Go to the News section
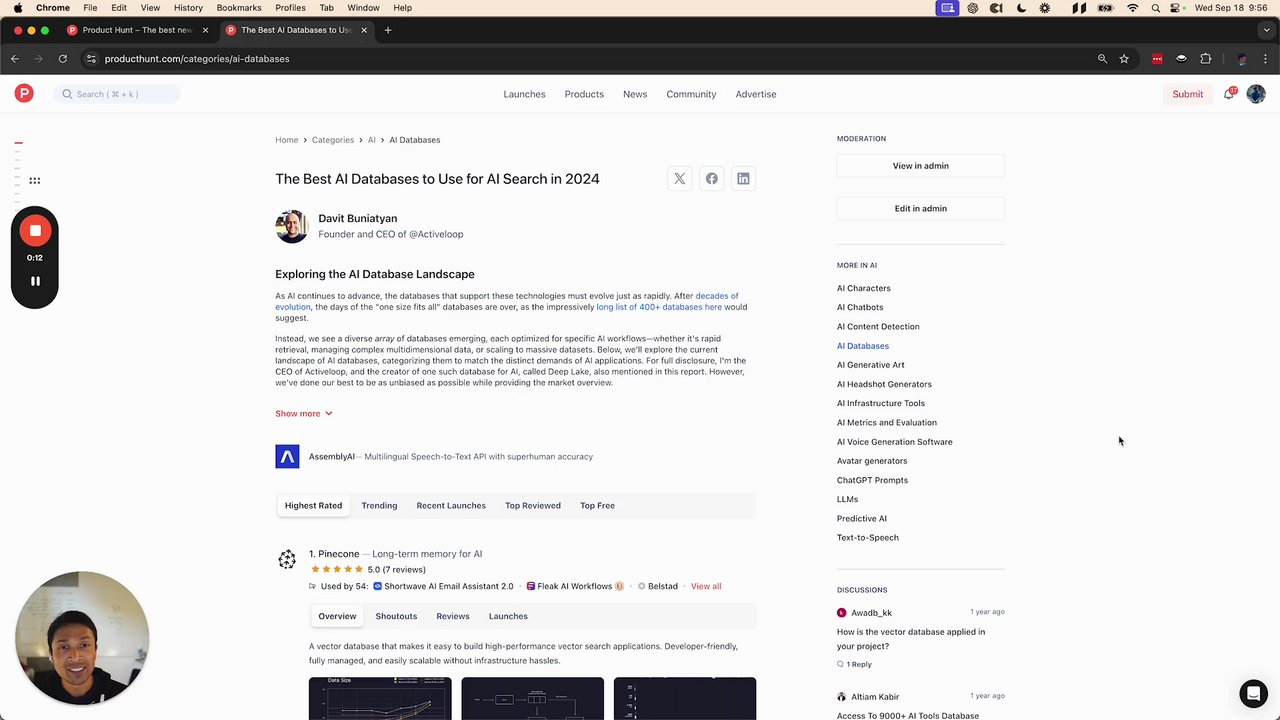 (635, 94)
